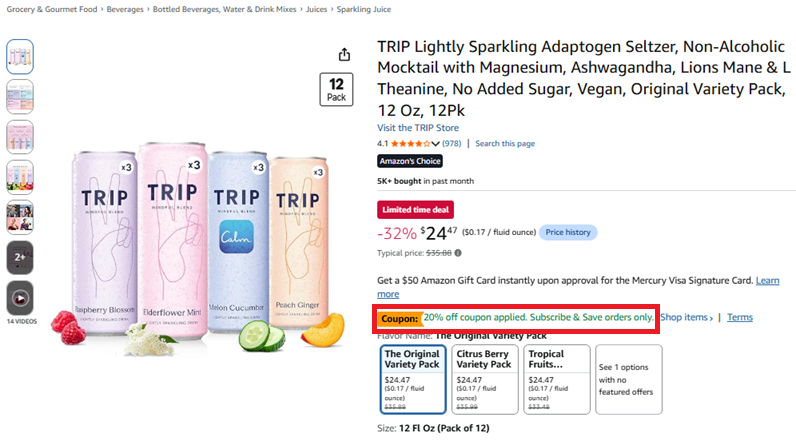Image resolution: width=796 pixels, height=445 pixels.
Task: Open Shop items link with chevron
Action: pyautogui.click(x=687, y=317)
